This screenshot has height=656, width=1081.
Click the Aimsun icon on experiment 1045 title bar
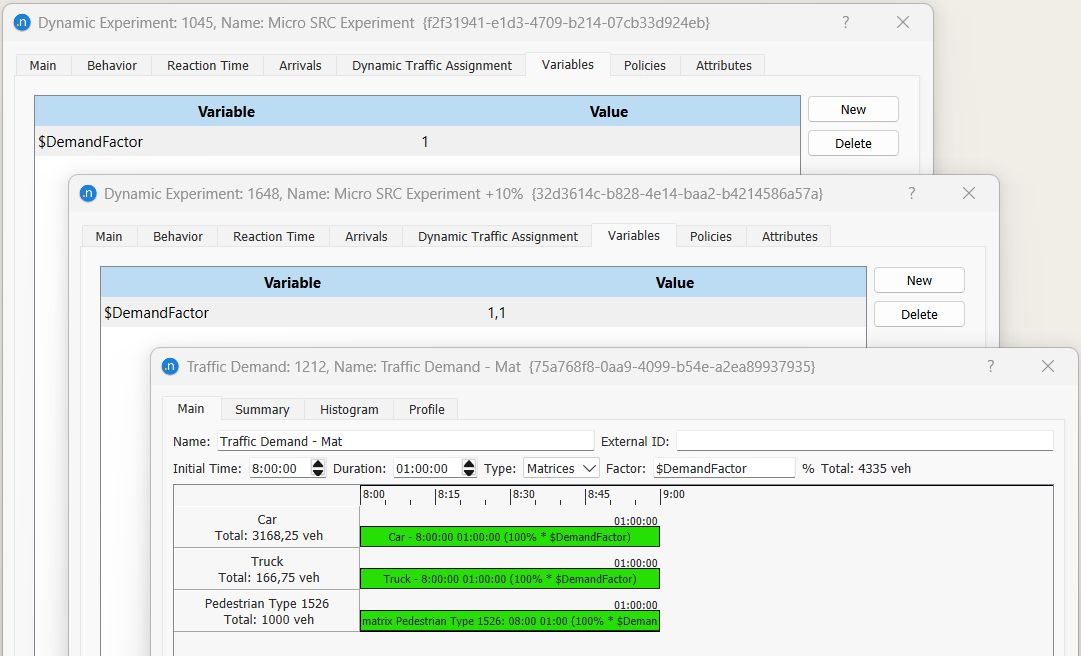22,22
